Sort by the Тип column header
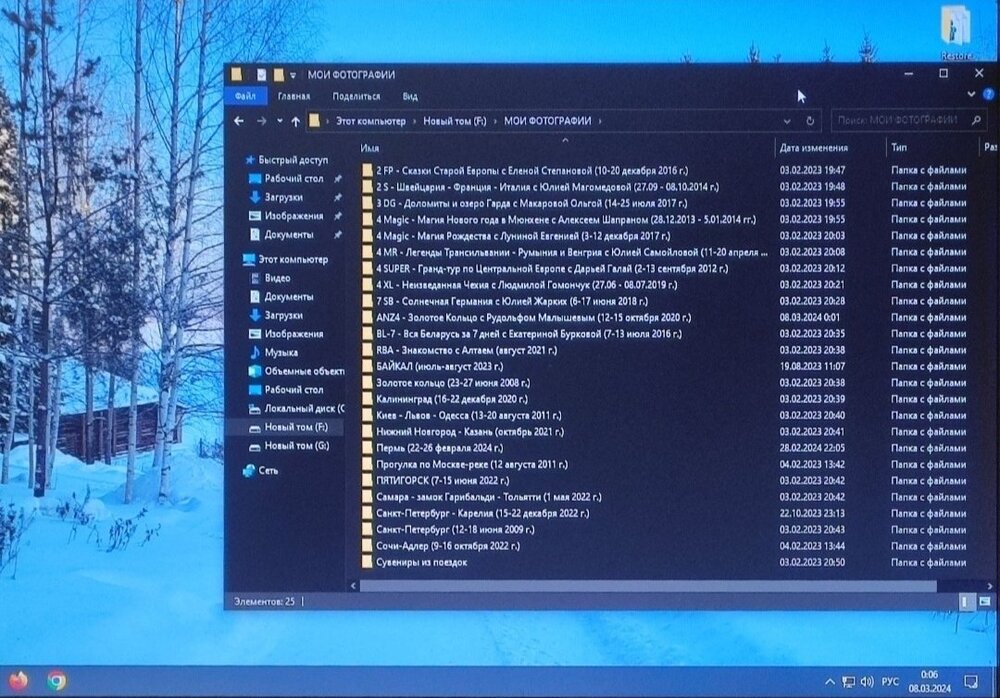Image resolution: width=1000 pixels, height=698 pixels. click(x=899, y=147)
